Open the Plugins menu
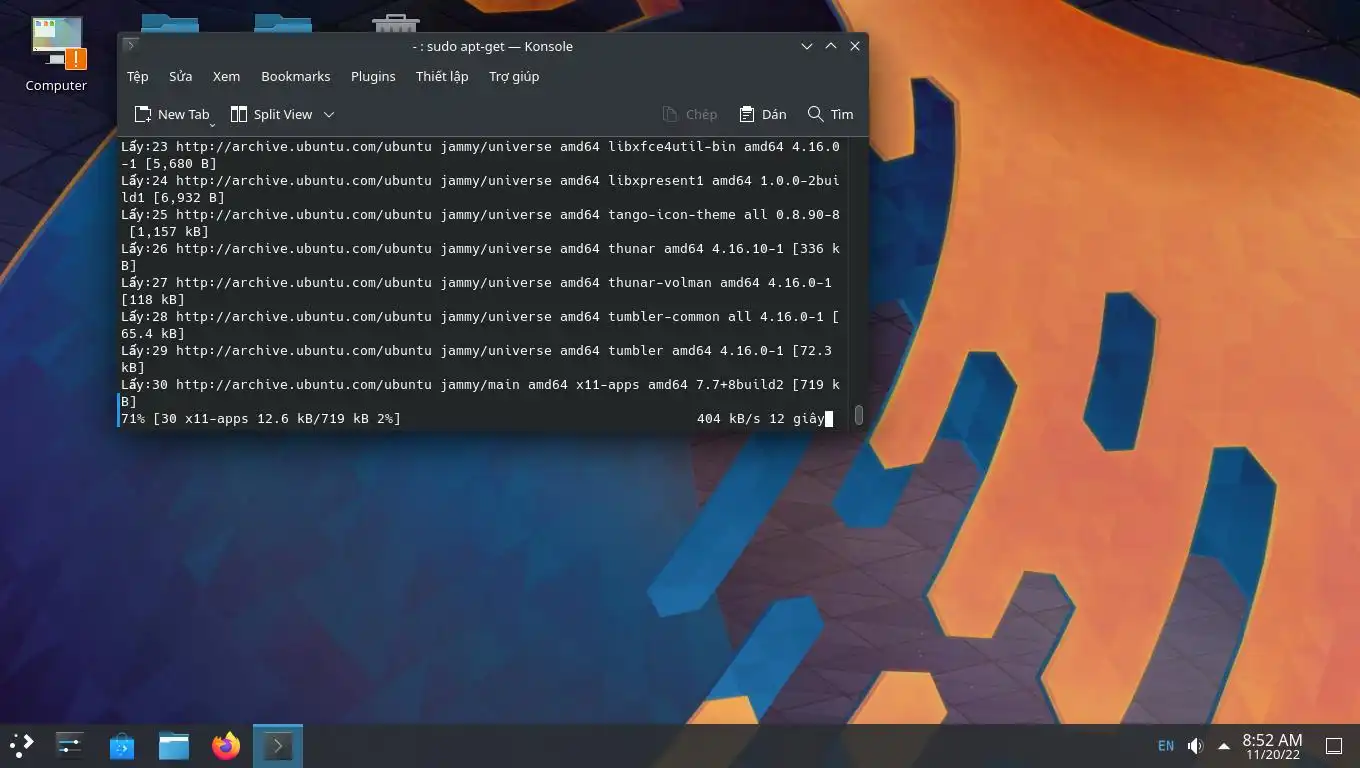 (373, 76)
